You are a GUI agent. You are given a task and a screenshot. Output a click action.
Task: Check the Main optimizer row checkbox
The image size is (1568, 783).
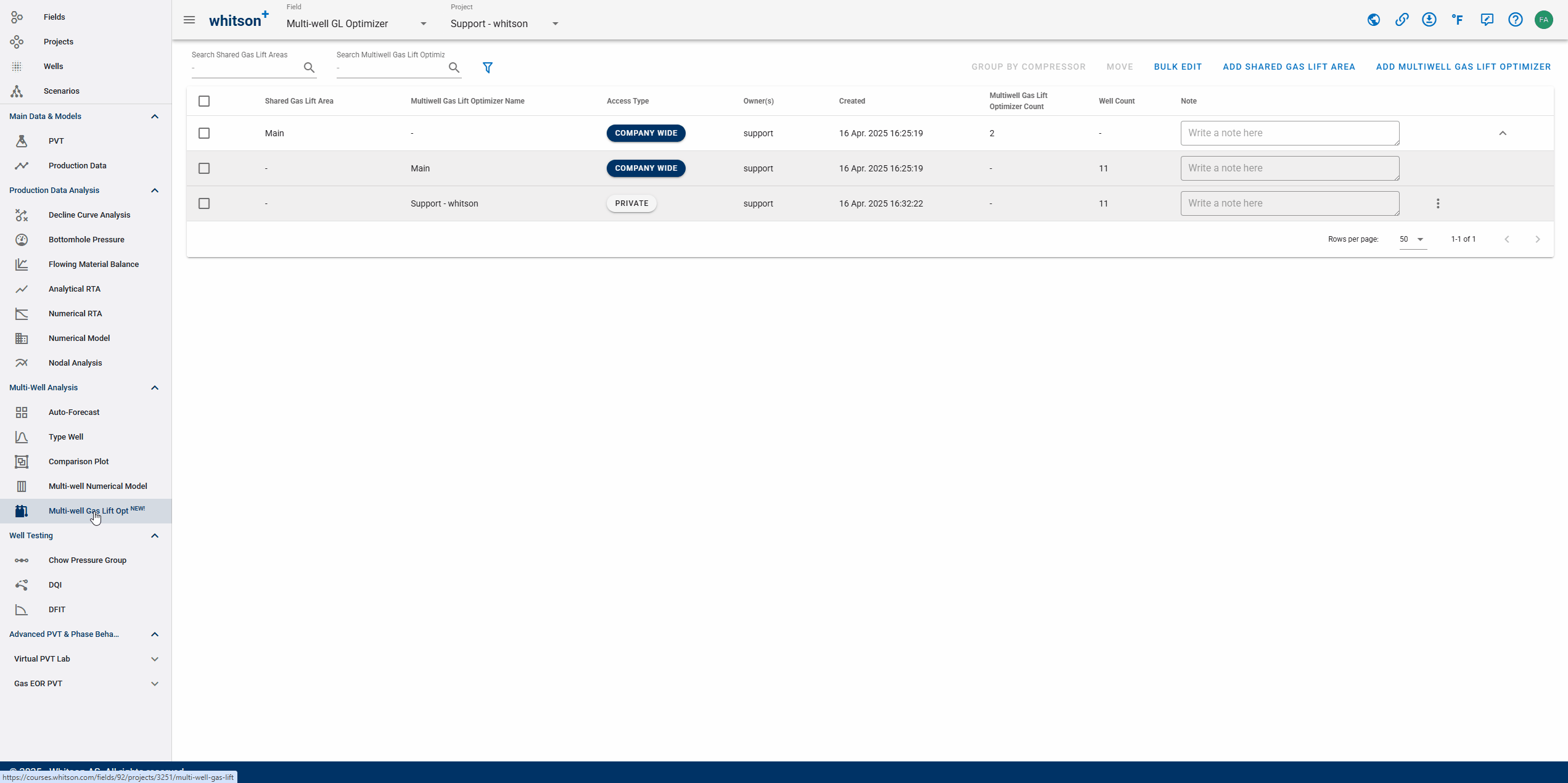click(204, 168)
